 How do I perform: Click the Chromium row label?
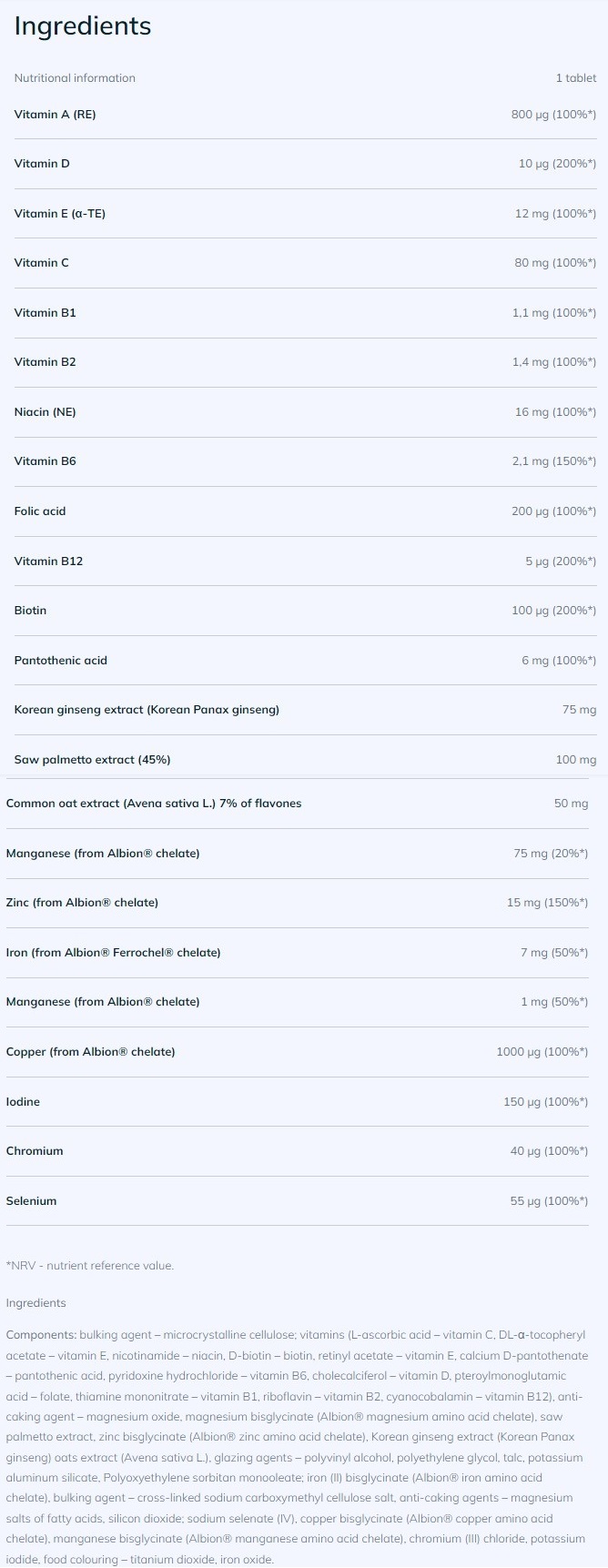pos(35,1151)
